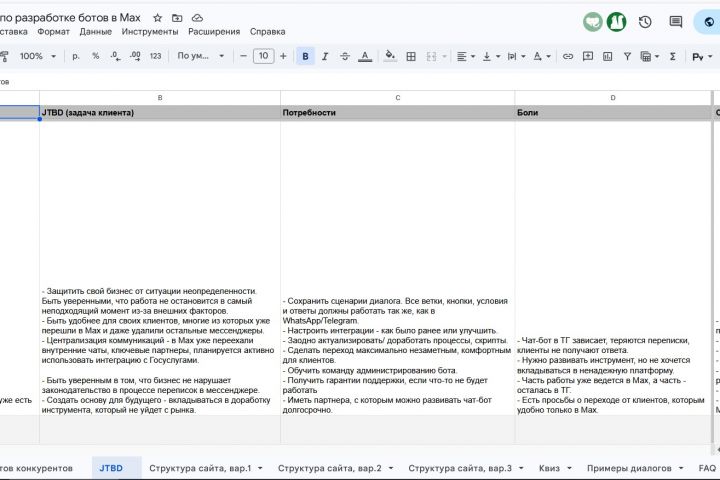
Task: Format as percent
Action: click(x=96, y=56)
